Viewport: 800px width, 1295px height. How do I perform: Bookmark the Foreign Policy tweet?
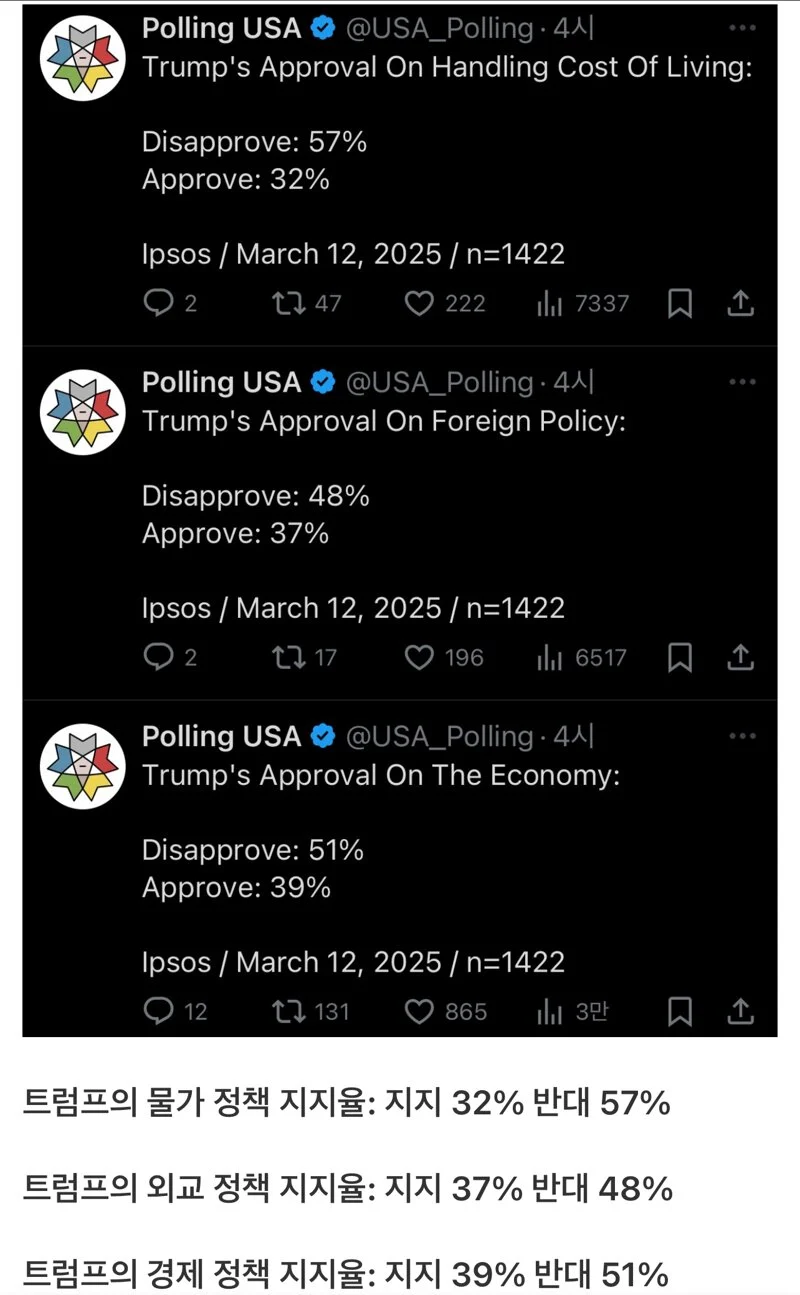[x=680, y=657]
